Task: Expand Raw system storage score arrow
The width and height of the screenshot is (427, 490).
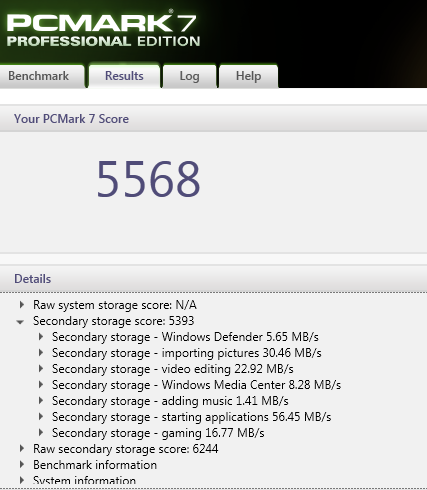Action: click(x=22, y=305)
